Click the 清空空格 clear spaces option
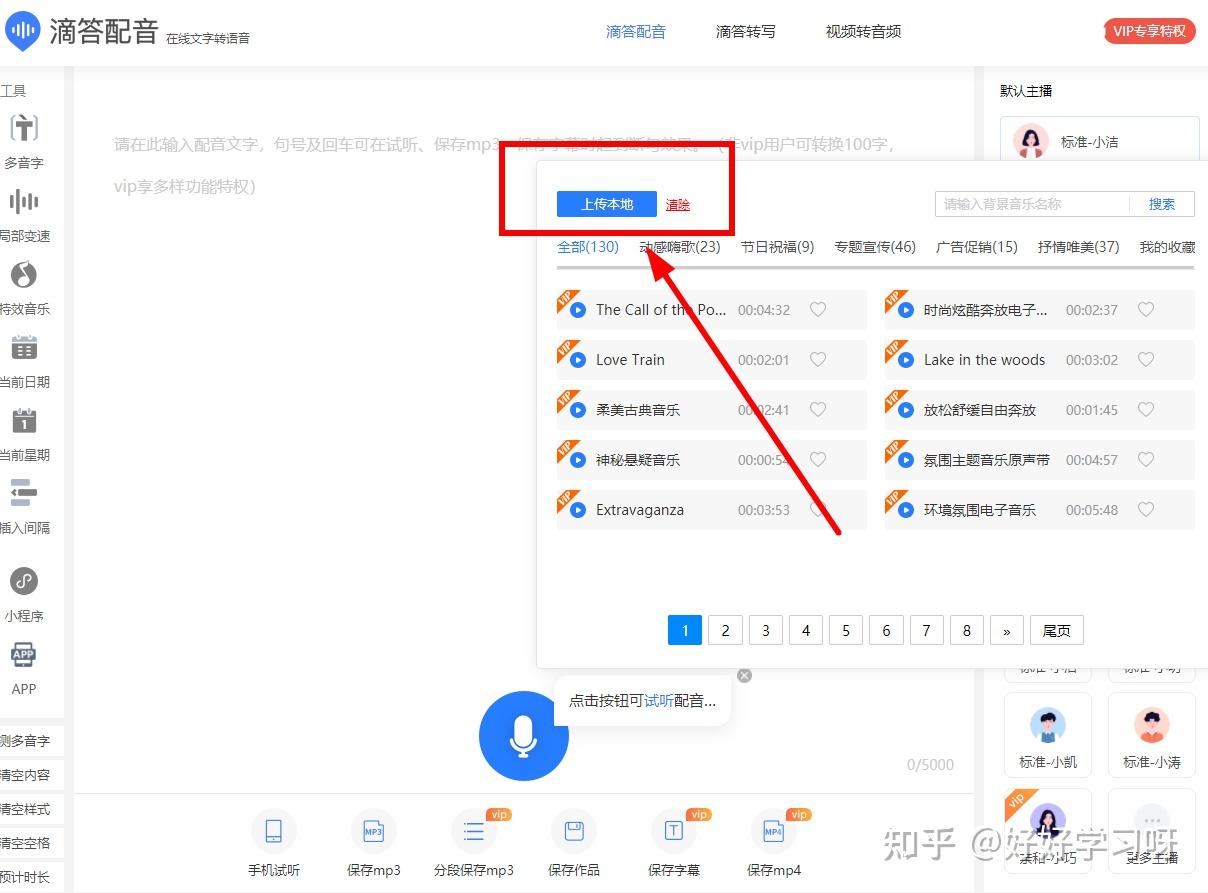Image resolution: width=1208 pixels, height=893 pixels. [x=27, y=843]
